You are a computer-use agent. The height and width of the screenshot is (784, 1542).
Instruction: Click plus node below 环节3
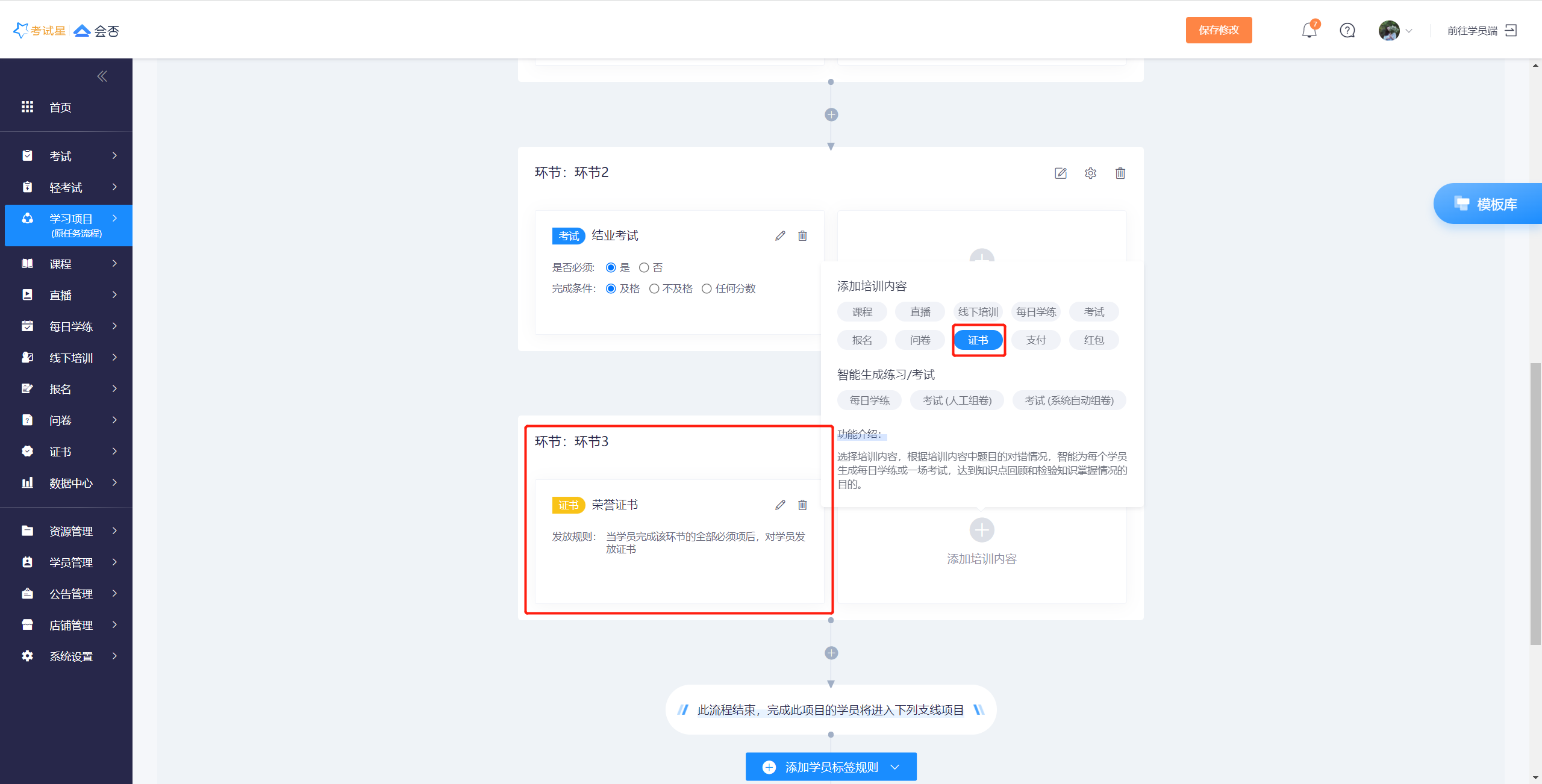tap(831, 653)
